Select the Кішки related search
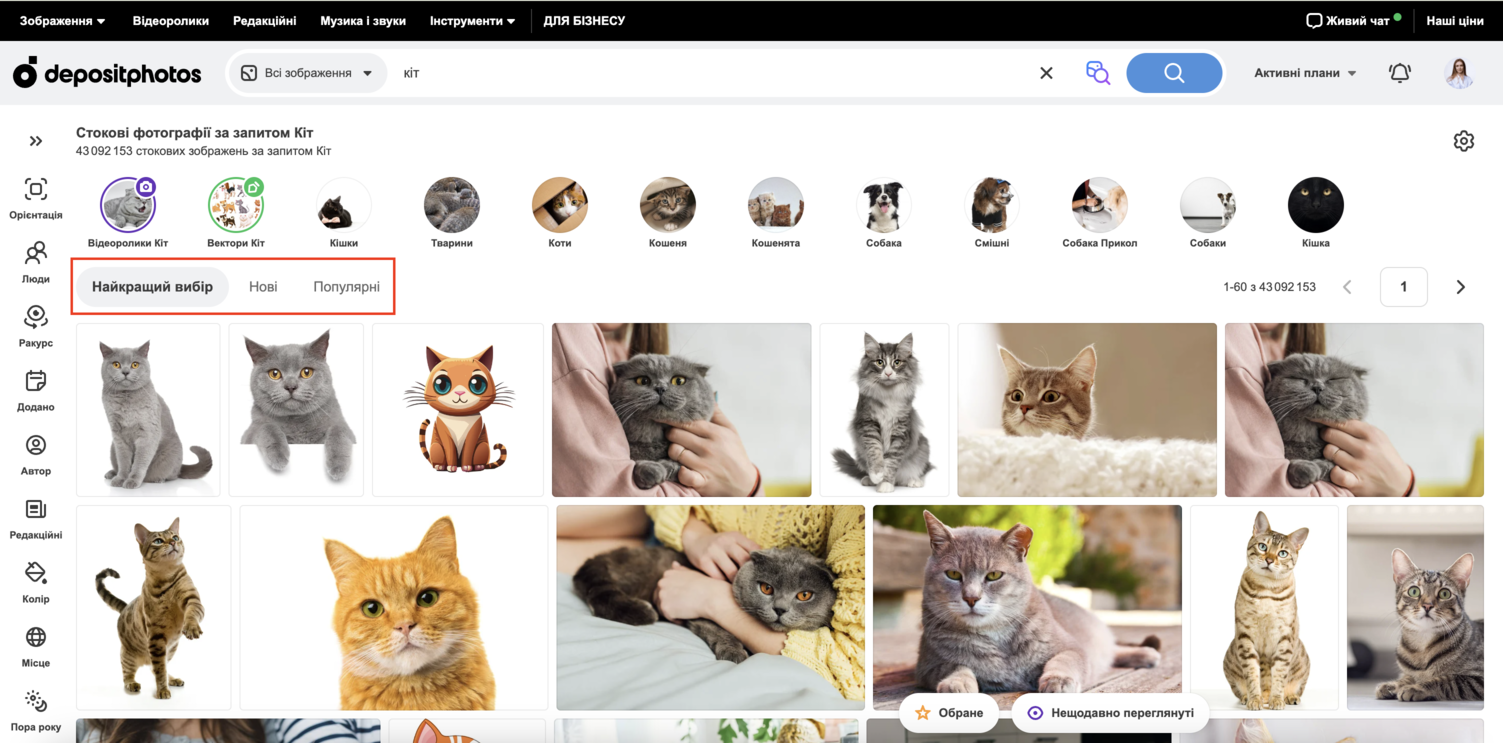The height and width of the screenshot is (743, 1503). coord(344,212)
